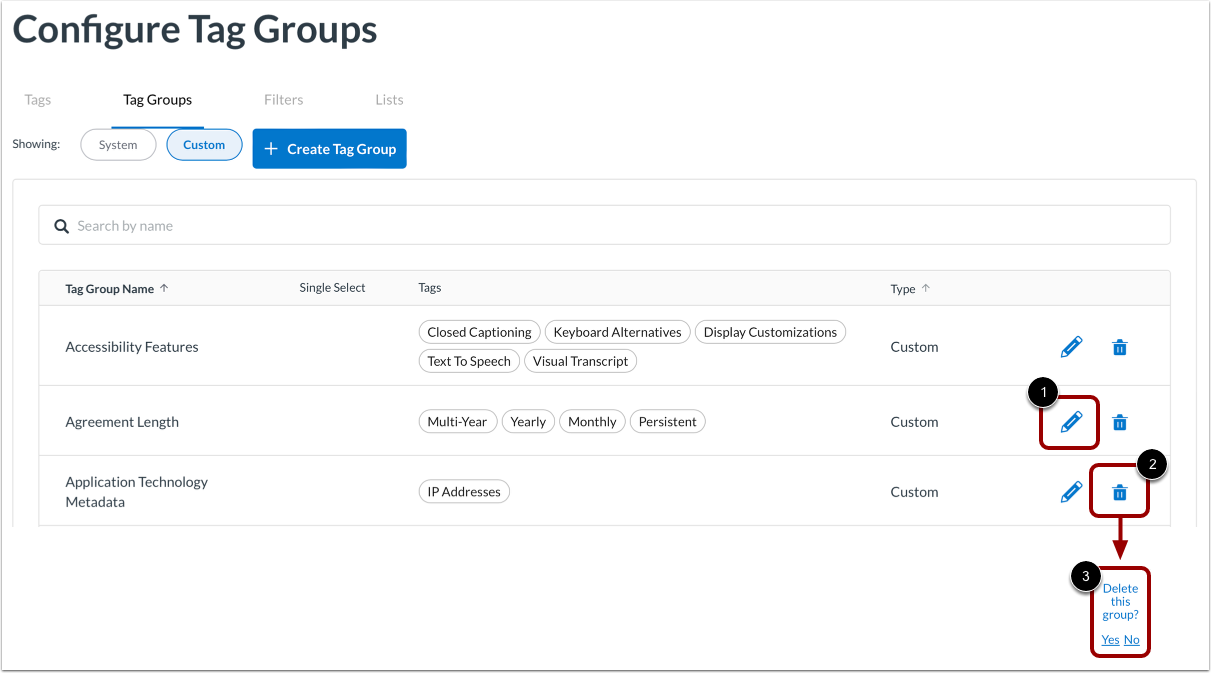Cancel deletion by clicking No
Screen dimensions: 1211x673
[1131, 639]
